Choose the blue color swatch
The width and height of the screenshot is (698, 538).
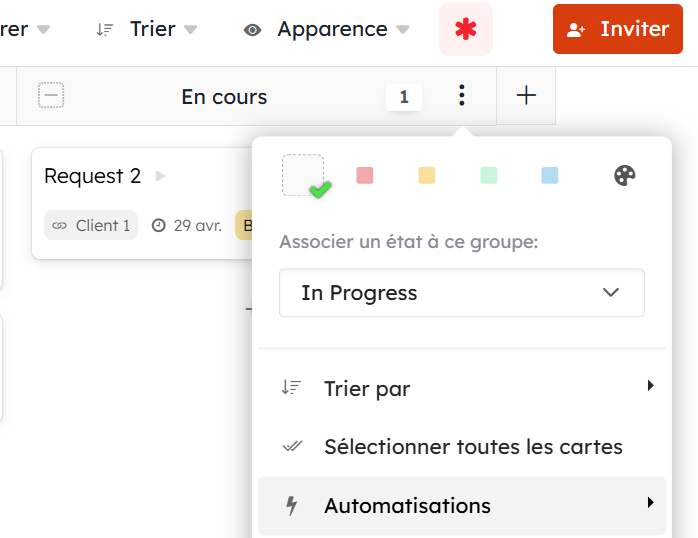tap(549, 176)
